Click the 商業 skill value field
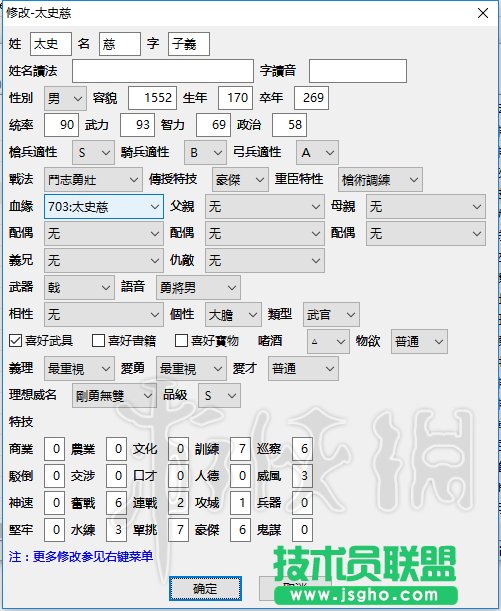501x611 pixels. click(55, 449)
